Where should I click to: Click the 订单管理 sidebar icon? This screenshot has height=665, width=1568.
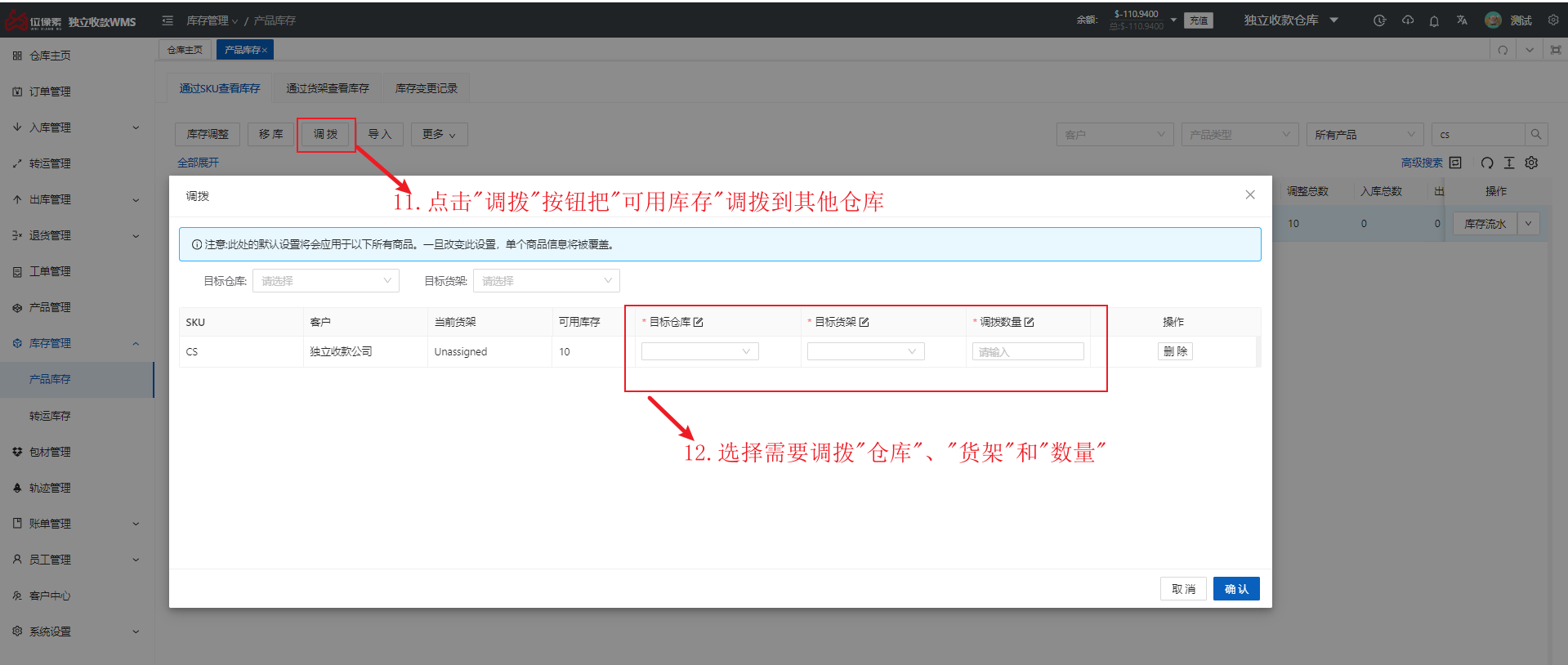pyautogui.click(x=17, y=91)
